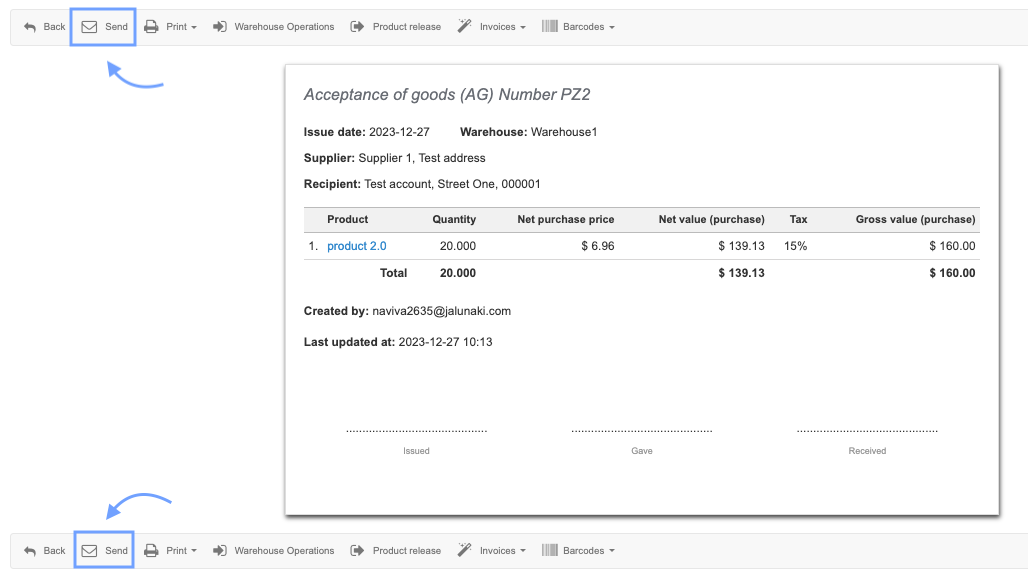Click the Product release icon in top toolbar

pyautogui.click(x=357, y=27)
